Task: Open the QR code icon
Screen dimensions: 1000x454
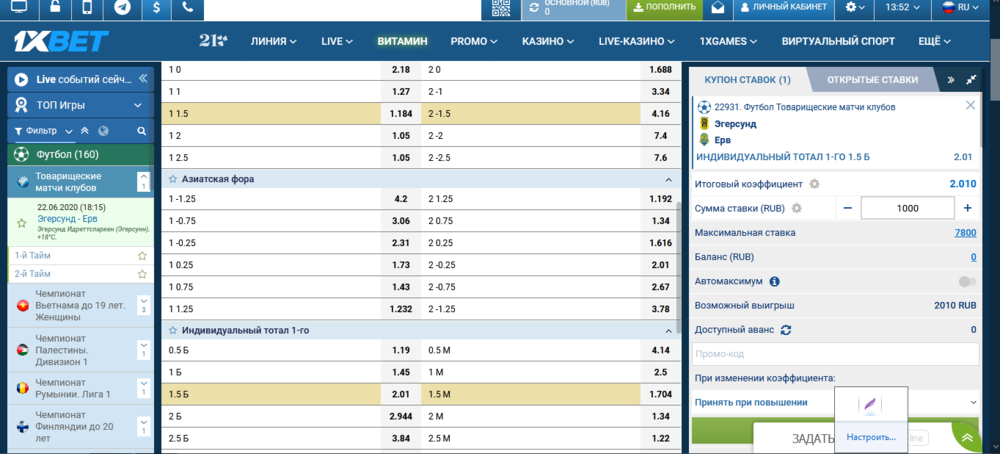Action: [501, 8]
